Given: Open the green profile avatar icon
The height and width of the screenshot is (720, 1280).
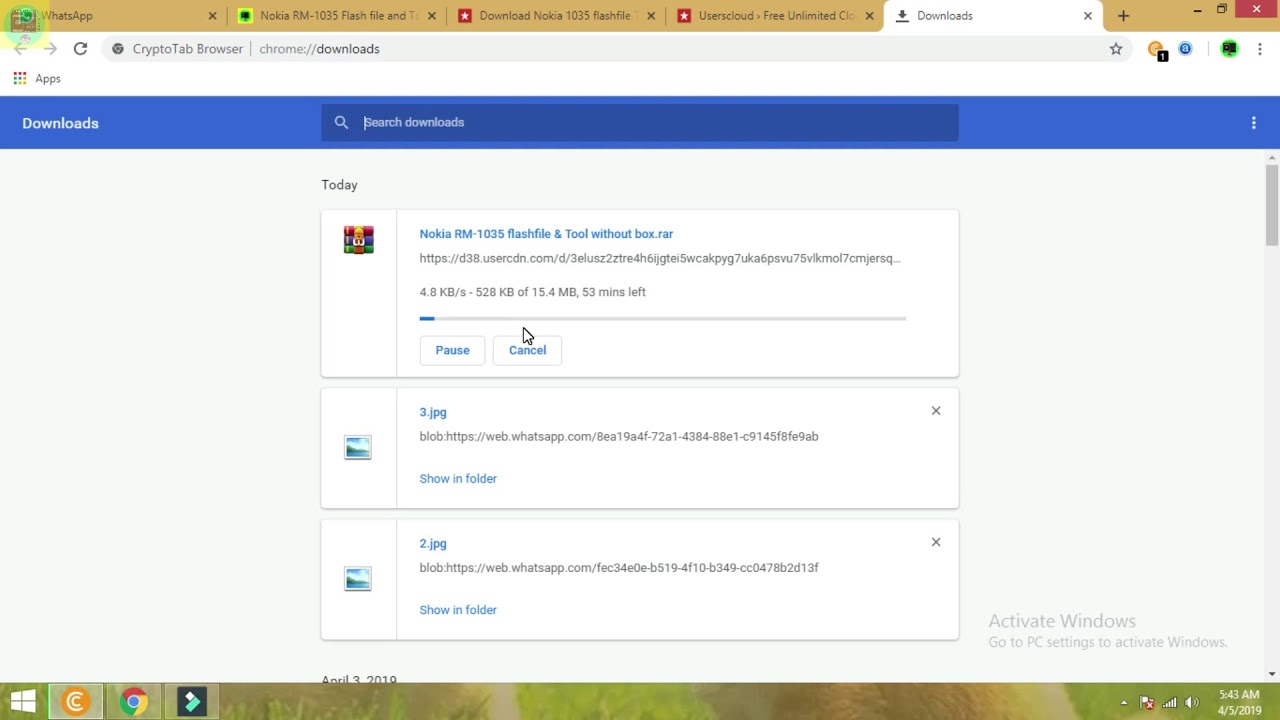Looking at the screenshot, I should coord(1229,49).
